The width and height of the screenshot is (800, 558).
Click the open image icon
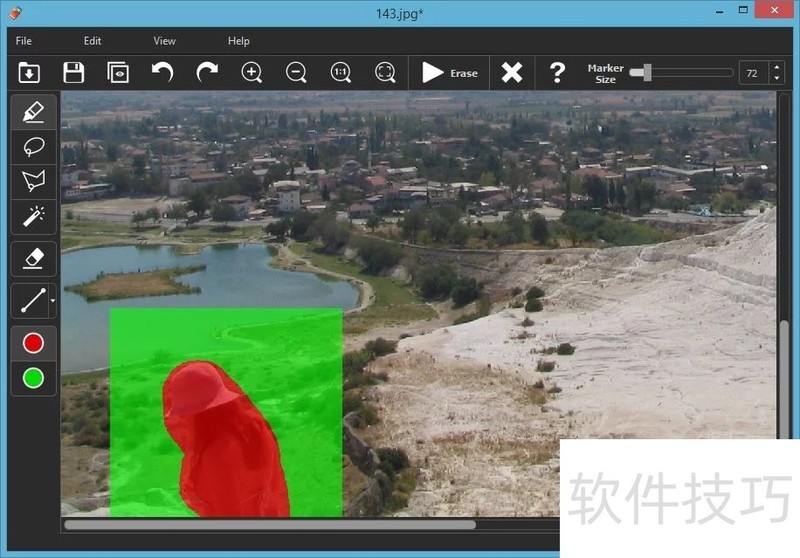(x=28, y=72)
